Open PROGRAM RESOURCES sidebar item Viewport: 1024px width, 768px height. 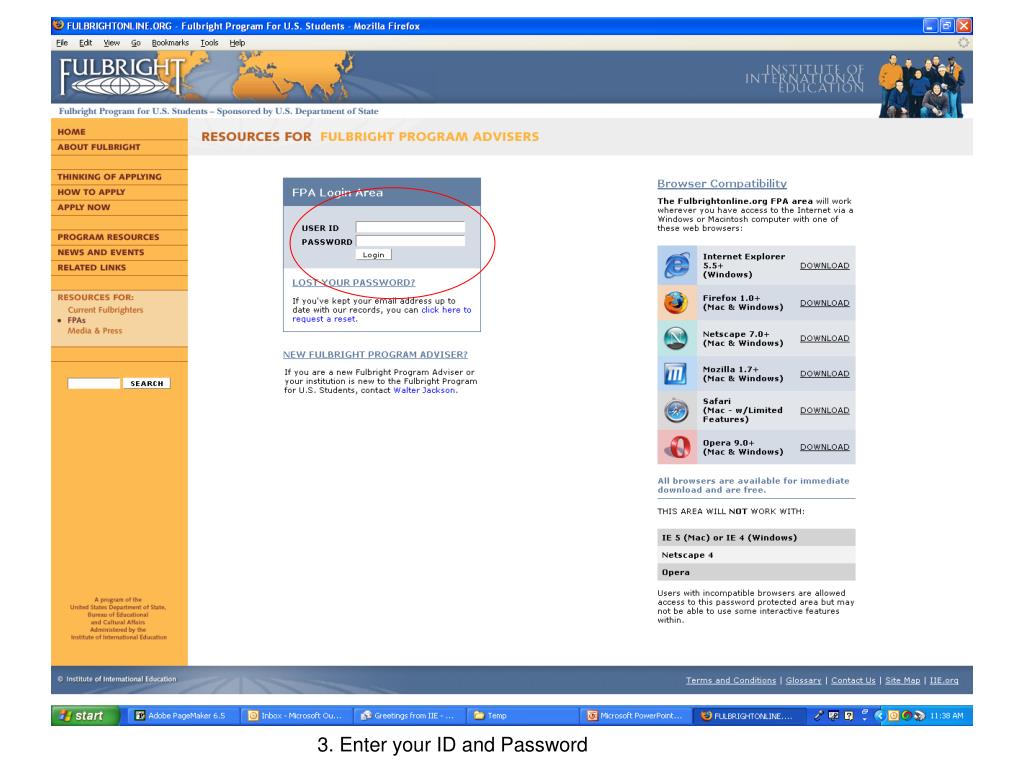(108, 237)
